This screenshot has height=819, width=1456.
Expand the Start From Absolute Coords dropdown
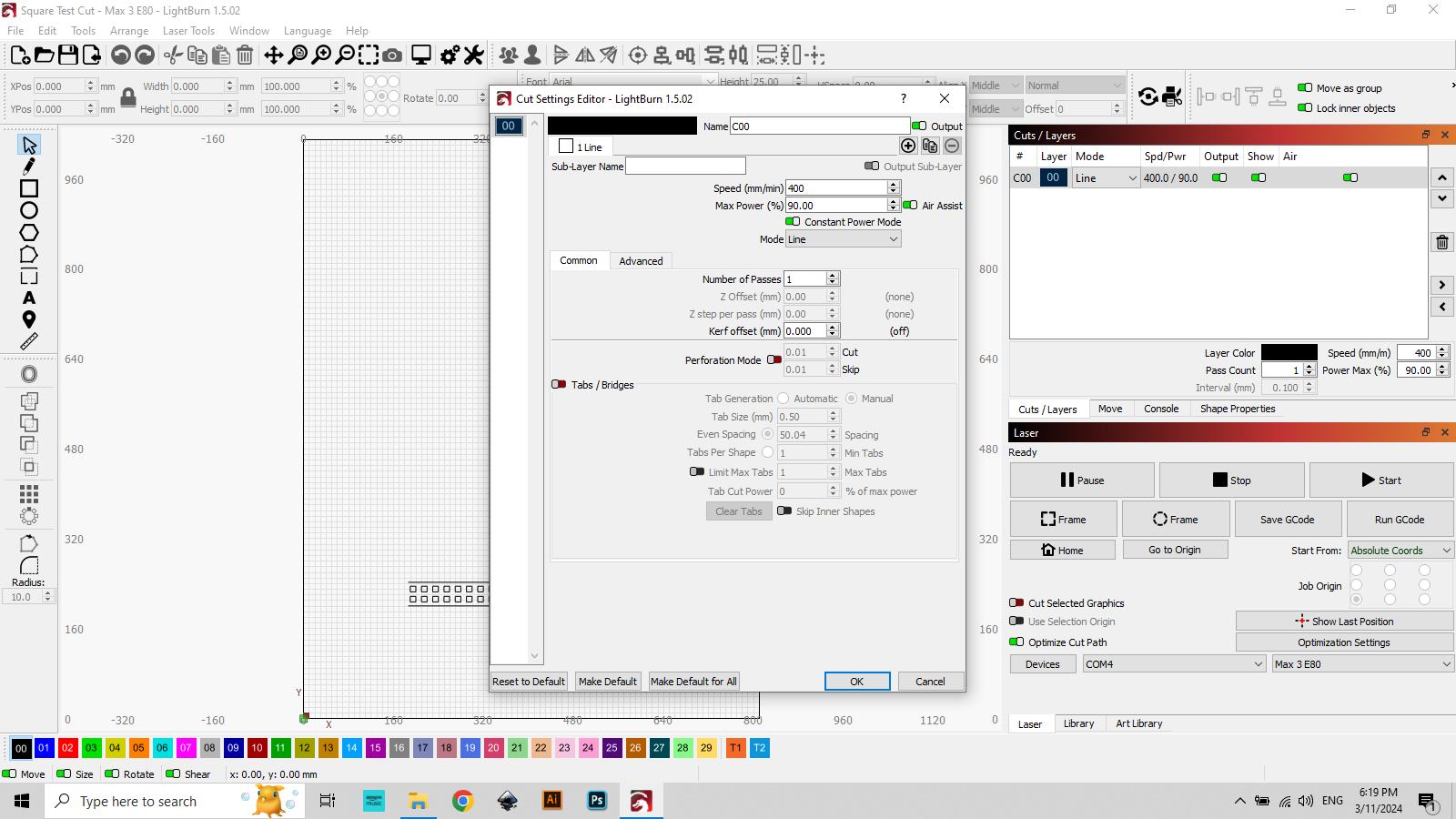pyautogui.click(x=1400, y=551)
